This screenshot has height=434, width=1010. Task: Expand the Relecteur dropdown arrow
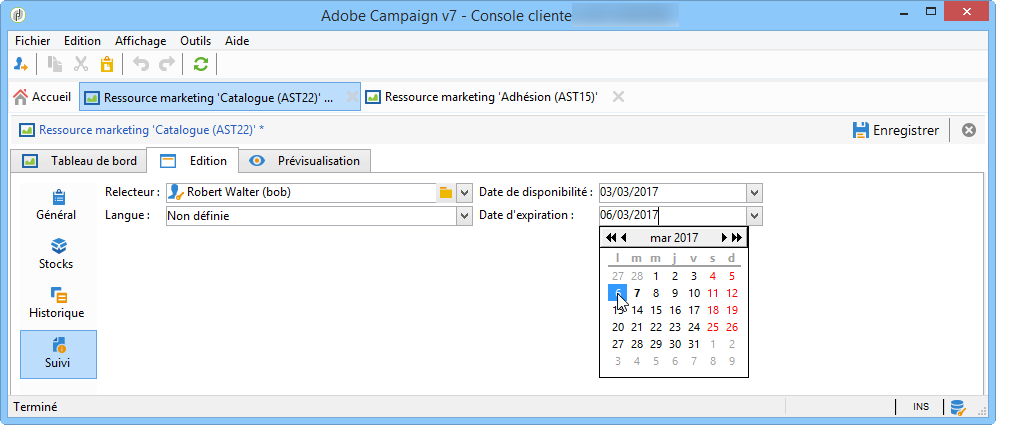click(464, 192)
